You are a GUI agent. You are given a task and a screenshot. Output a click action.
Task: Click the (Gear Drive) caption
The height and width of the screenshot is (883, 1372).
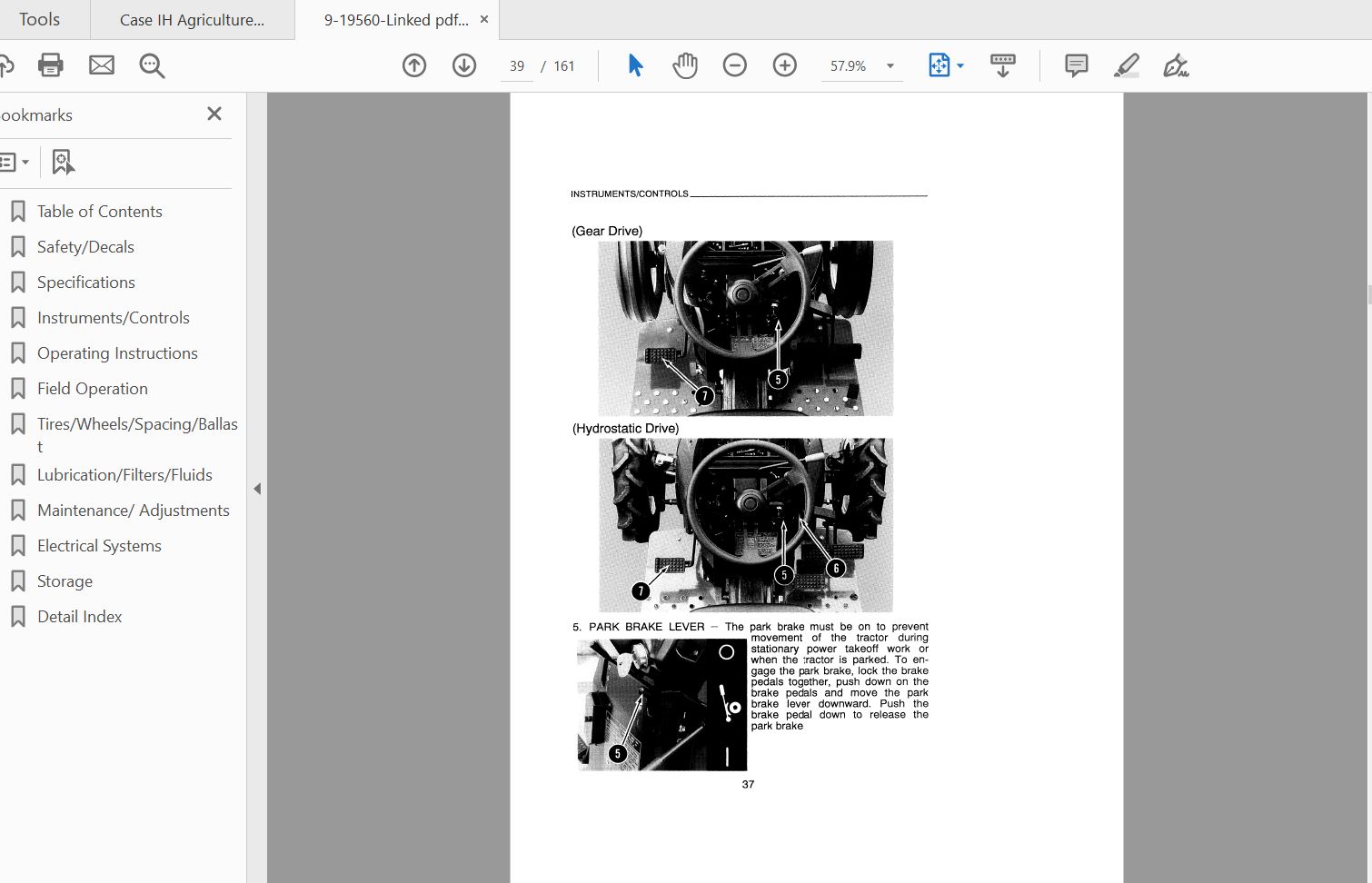click(x=607, y=231)
